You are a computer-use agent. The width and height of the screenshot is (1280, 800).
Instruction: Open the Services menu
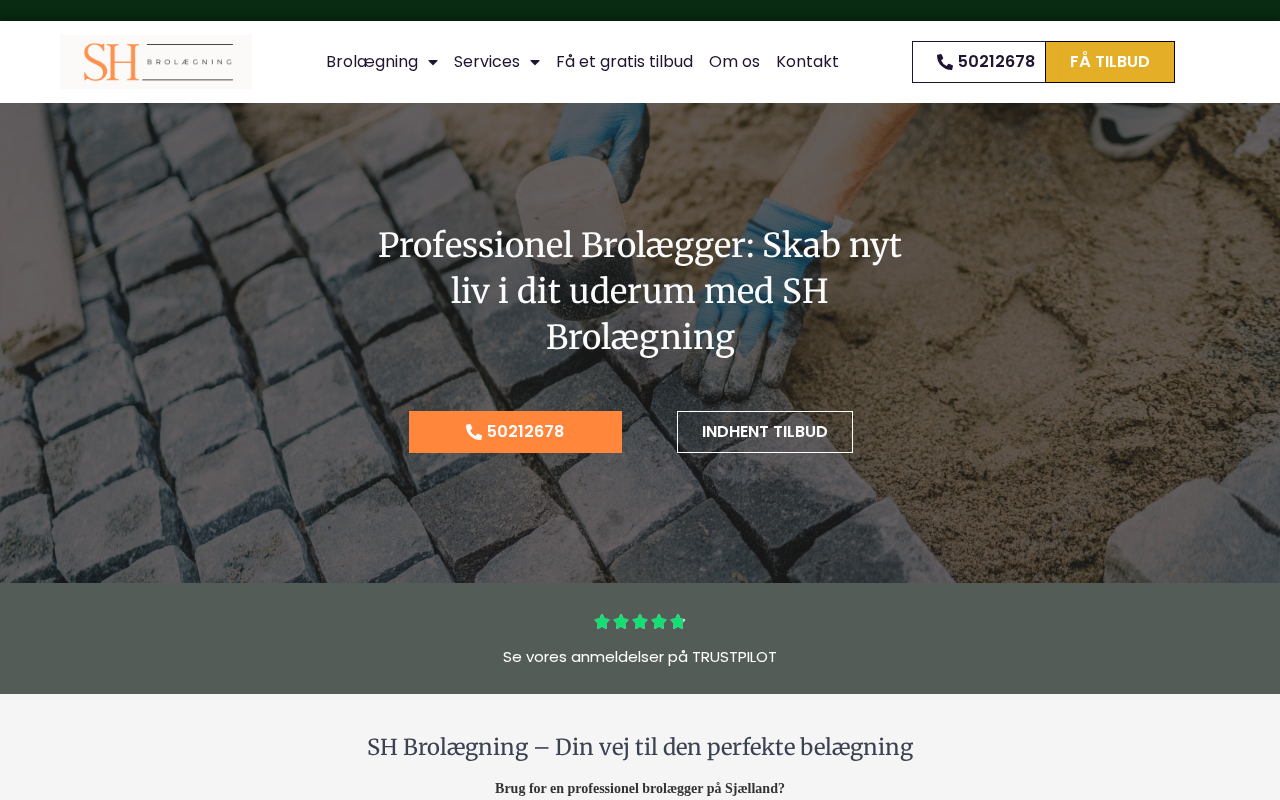[487, 62]
